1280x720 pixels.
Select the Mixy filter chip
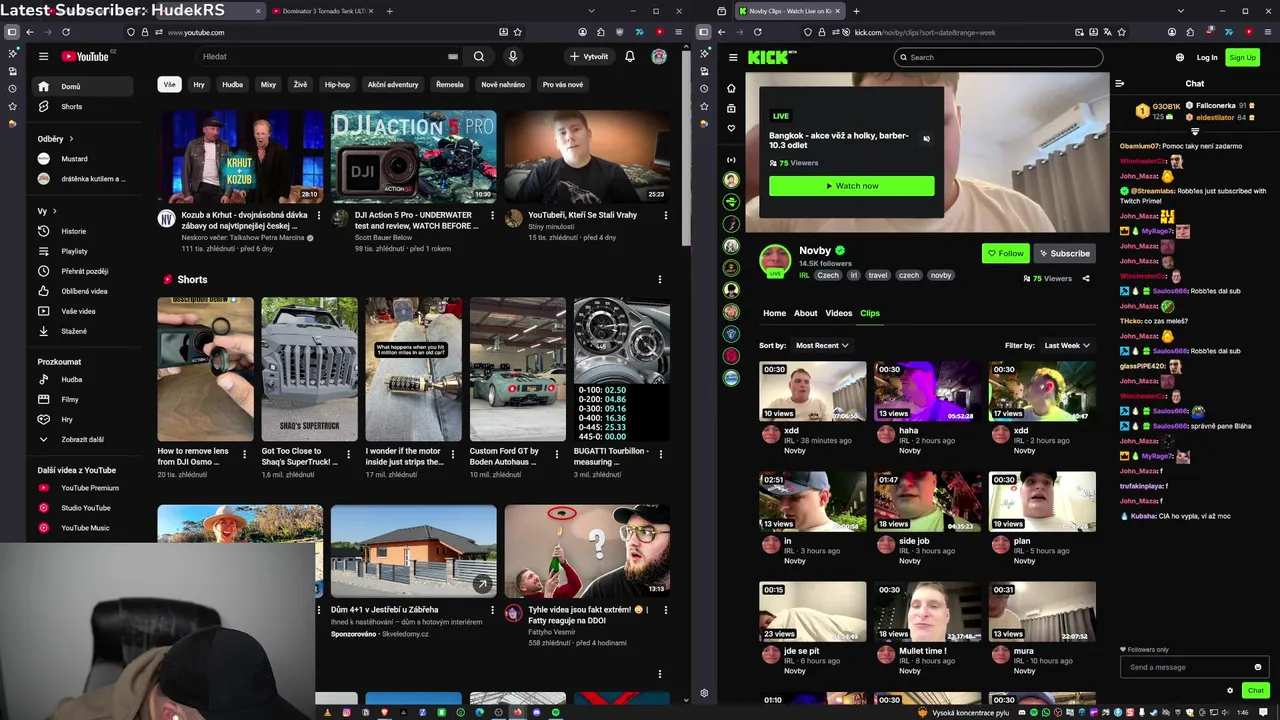(x=268, y=85)
